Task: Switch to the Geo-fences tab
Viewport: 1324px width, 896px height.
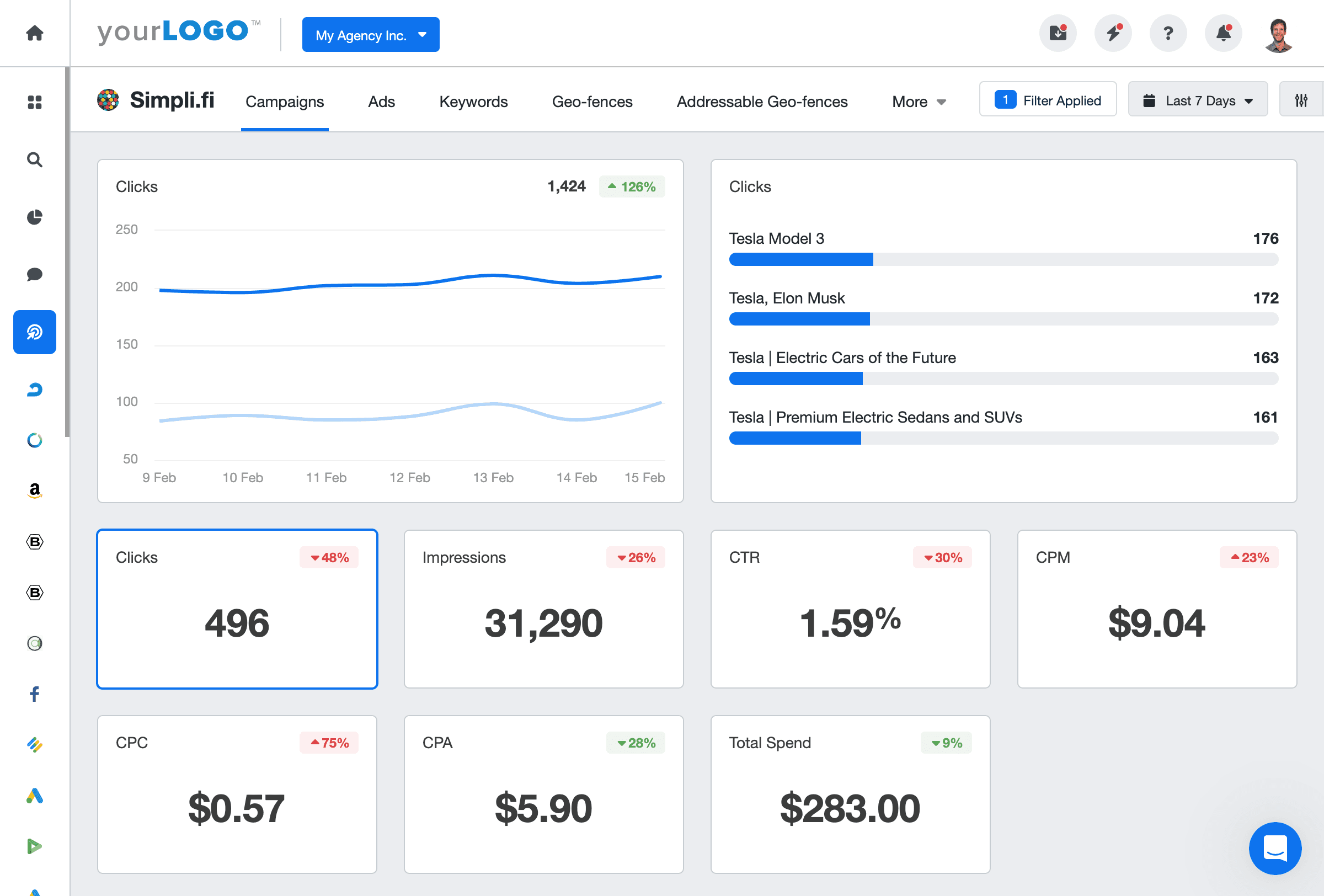Action: (592, 102)
